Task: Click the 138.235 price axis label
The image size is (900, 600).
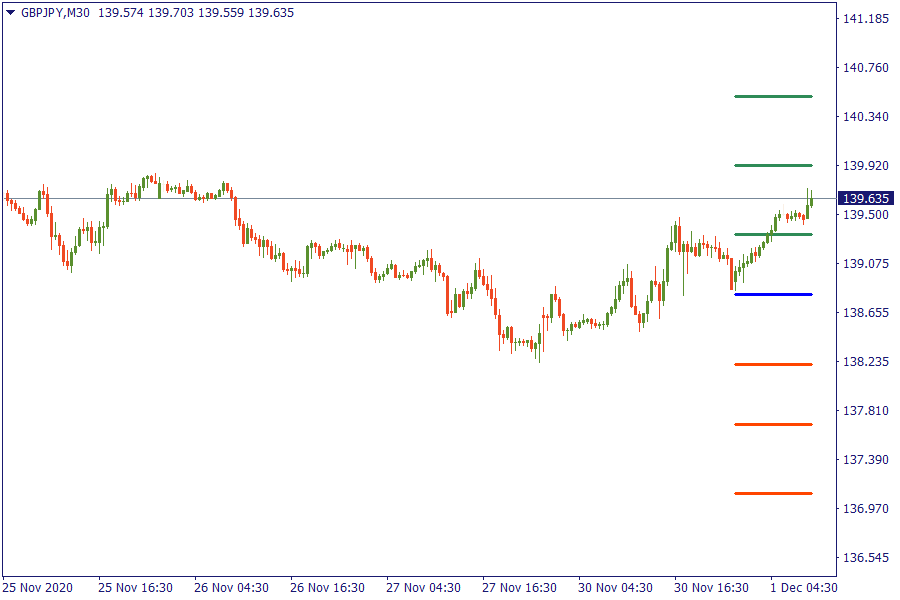Action: click(866, 362)
